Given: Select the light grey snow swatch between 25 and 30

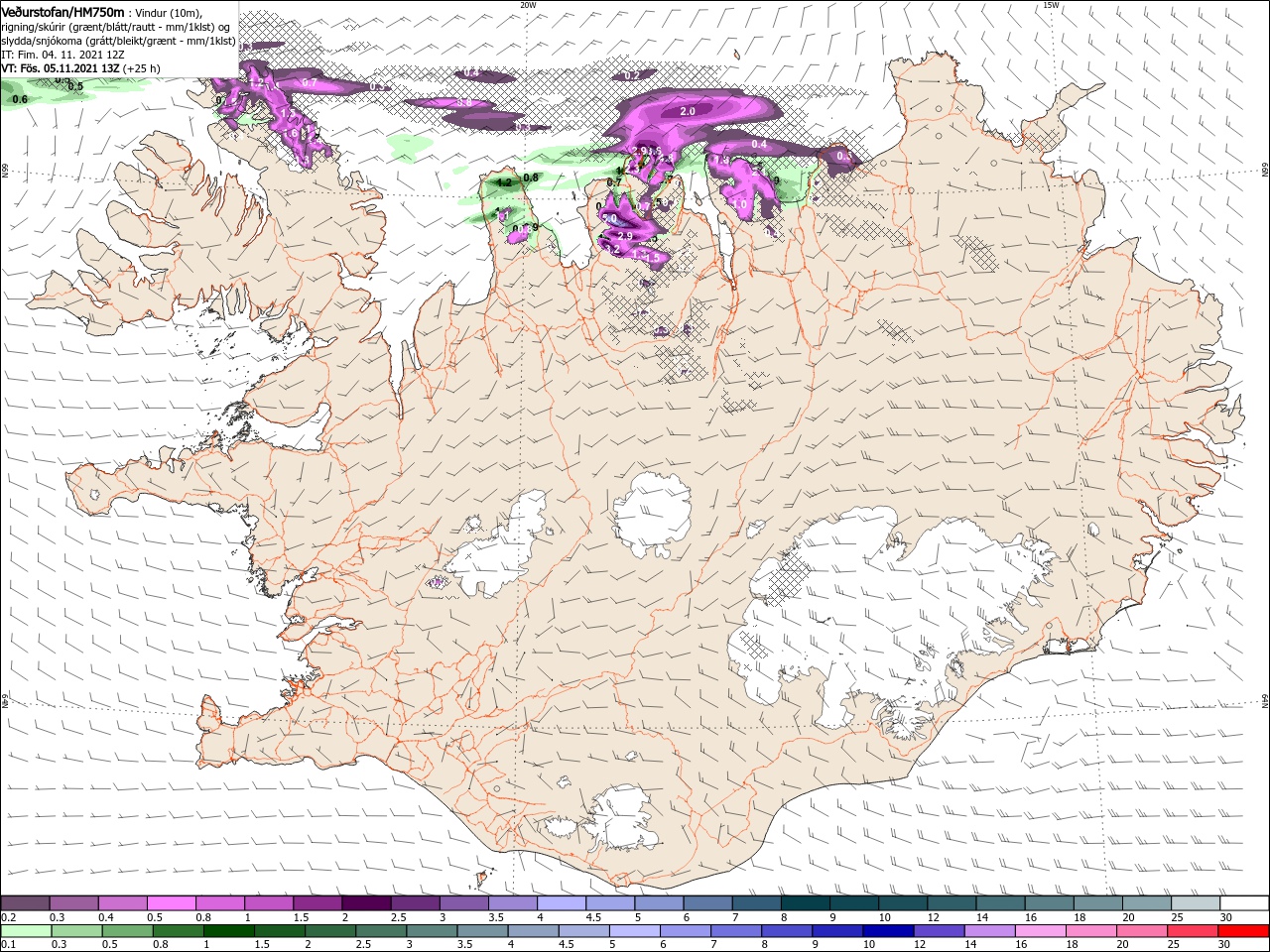Looking at the screenshot, I should click(x=1196, y=903).
